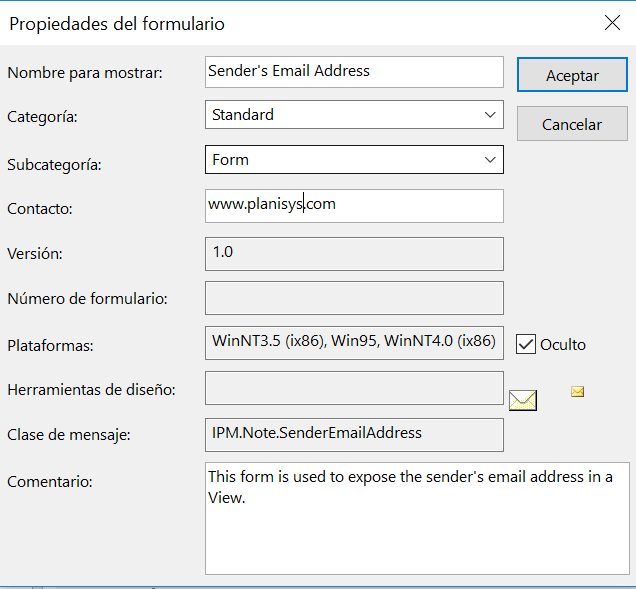Click the empty Número de formulario field

(354, 298)
